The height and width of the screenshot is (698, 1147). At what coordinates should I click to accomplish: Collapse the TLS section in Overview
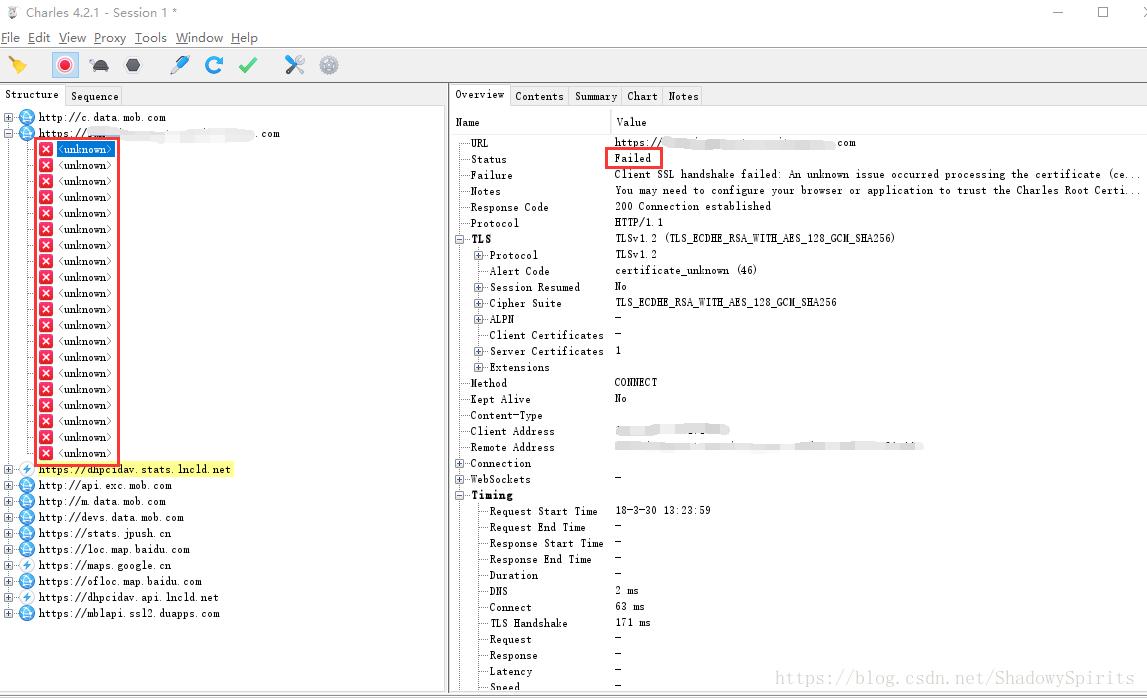point(460,240)
